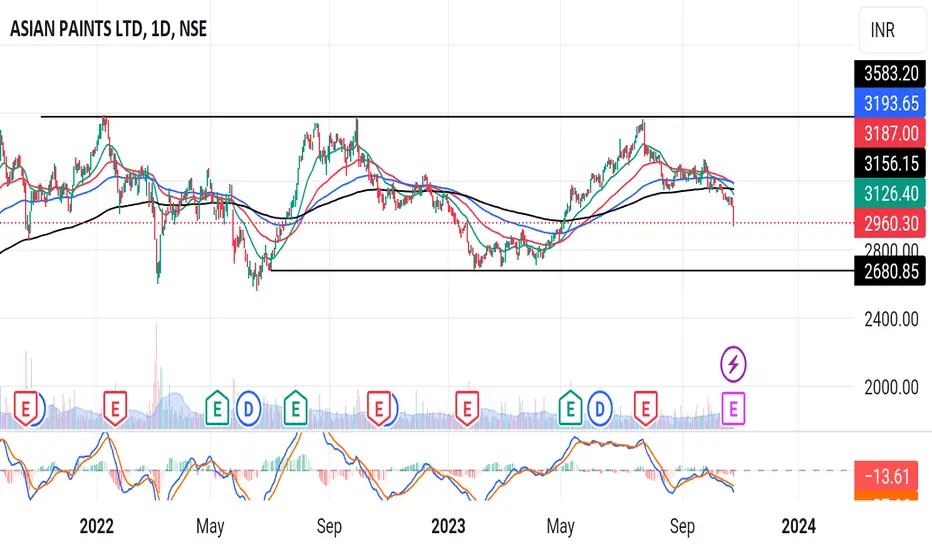Open the red earnings marker above the 2022 label

coord(115,409)
